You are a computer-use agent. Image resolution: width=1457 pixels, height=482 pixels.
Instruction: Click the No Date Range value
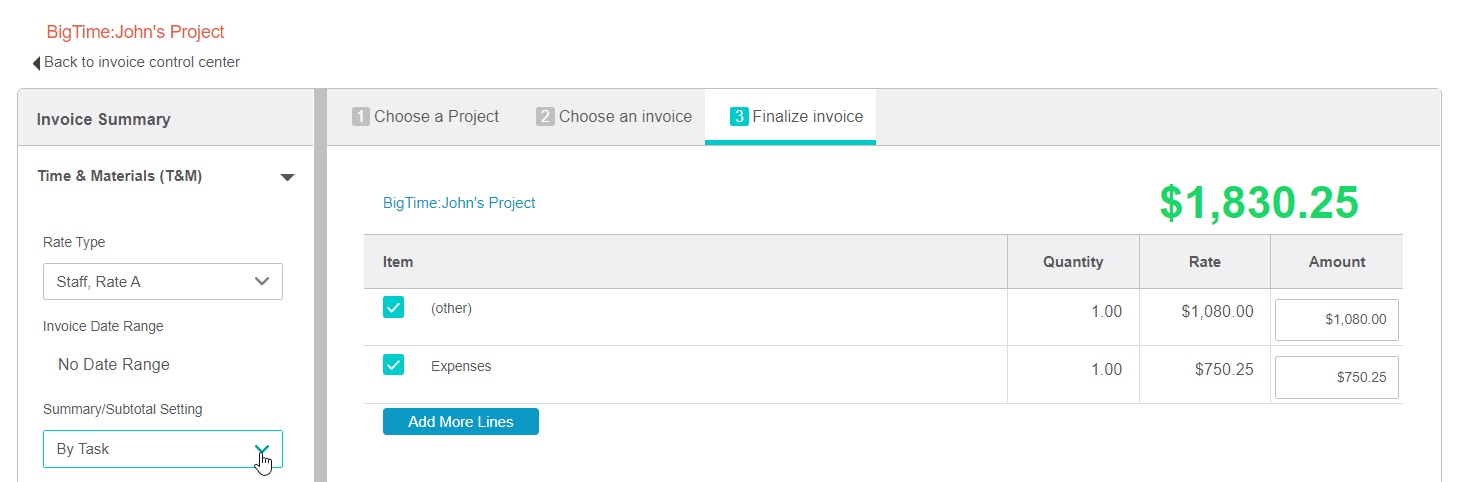click(114, 365)
